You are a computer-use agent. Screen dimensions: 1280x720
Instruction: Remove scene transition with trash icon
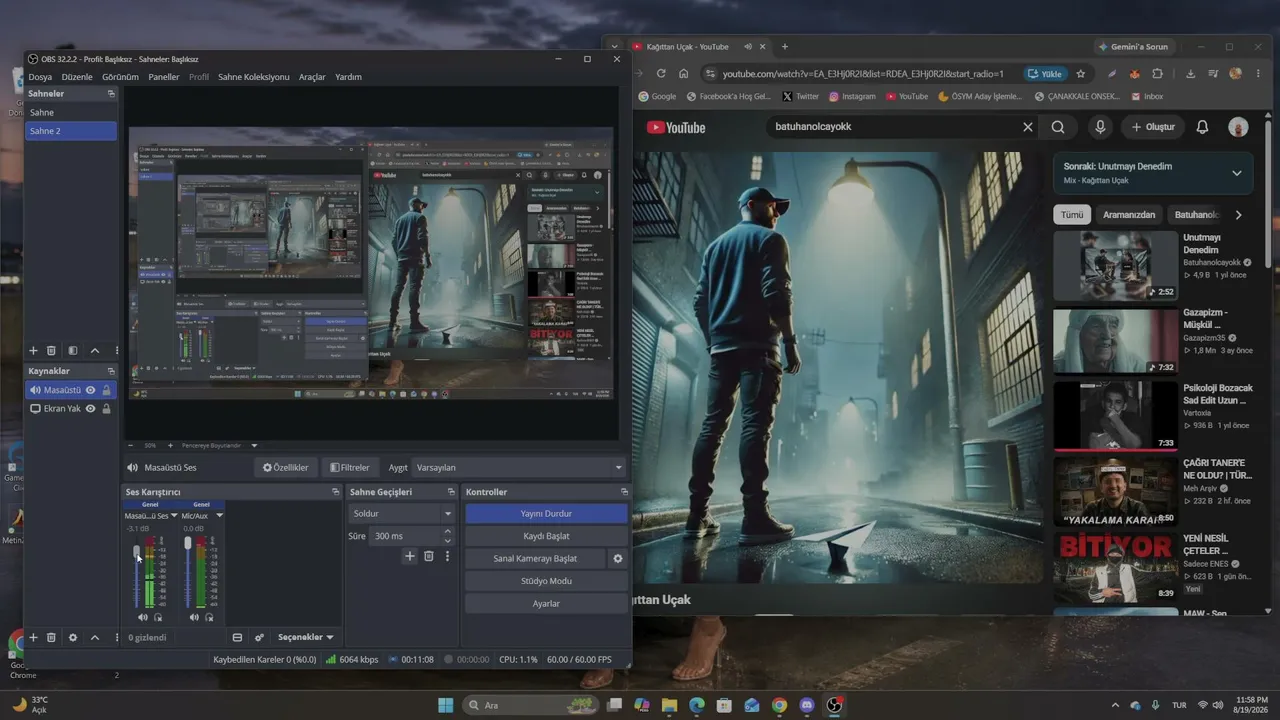click(429, 556)
